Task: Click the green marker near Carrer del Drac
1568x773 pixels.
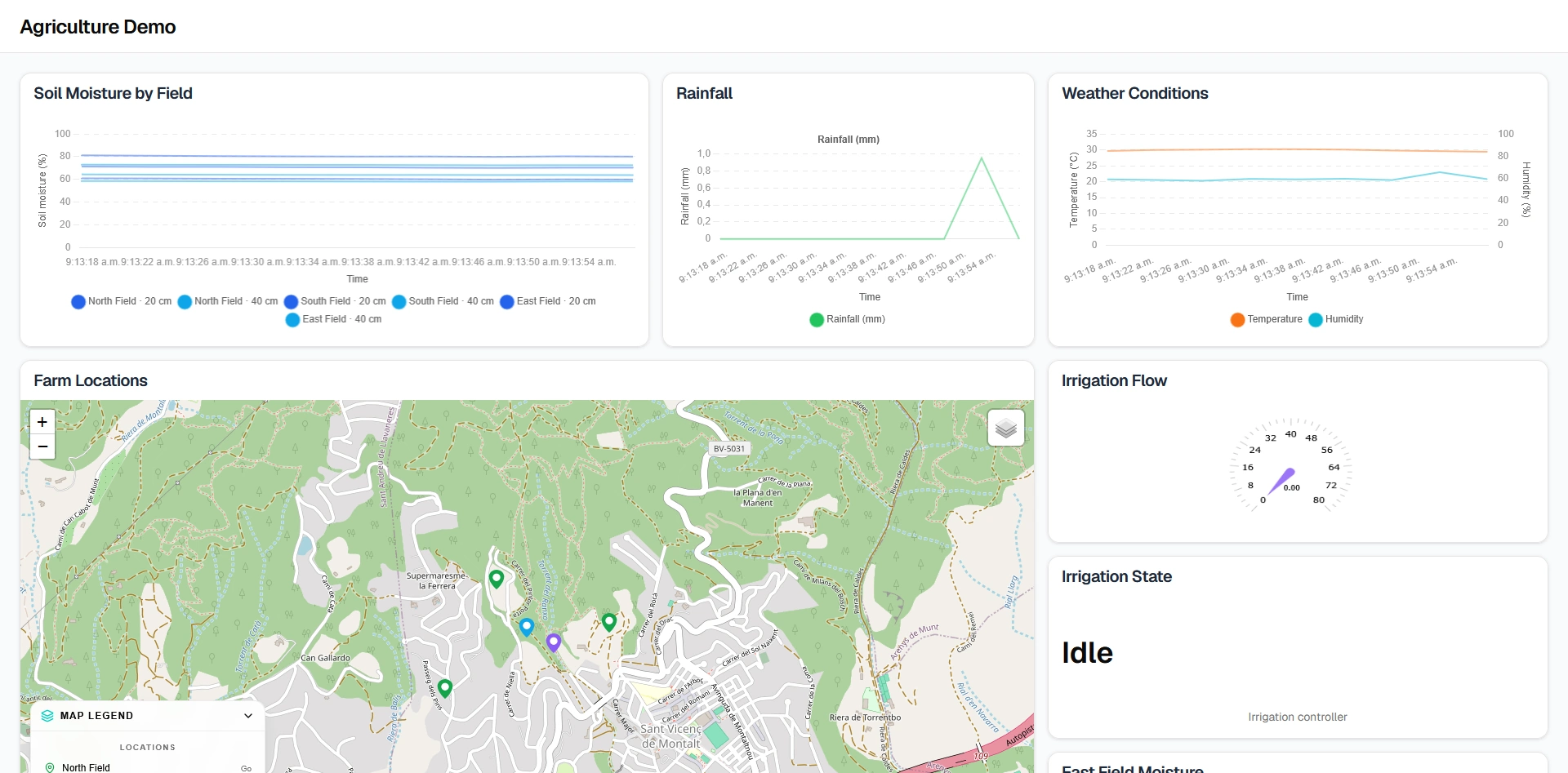Action: (609, 622)
